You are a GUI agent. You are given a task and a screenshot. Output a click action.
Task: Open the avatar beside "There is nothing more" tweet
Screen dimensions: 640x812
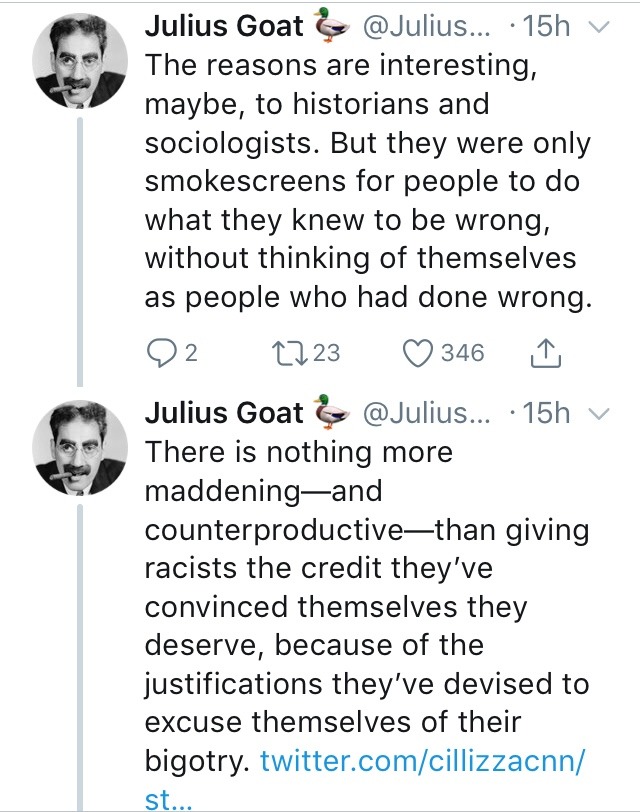click(75, 447)
